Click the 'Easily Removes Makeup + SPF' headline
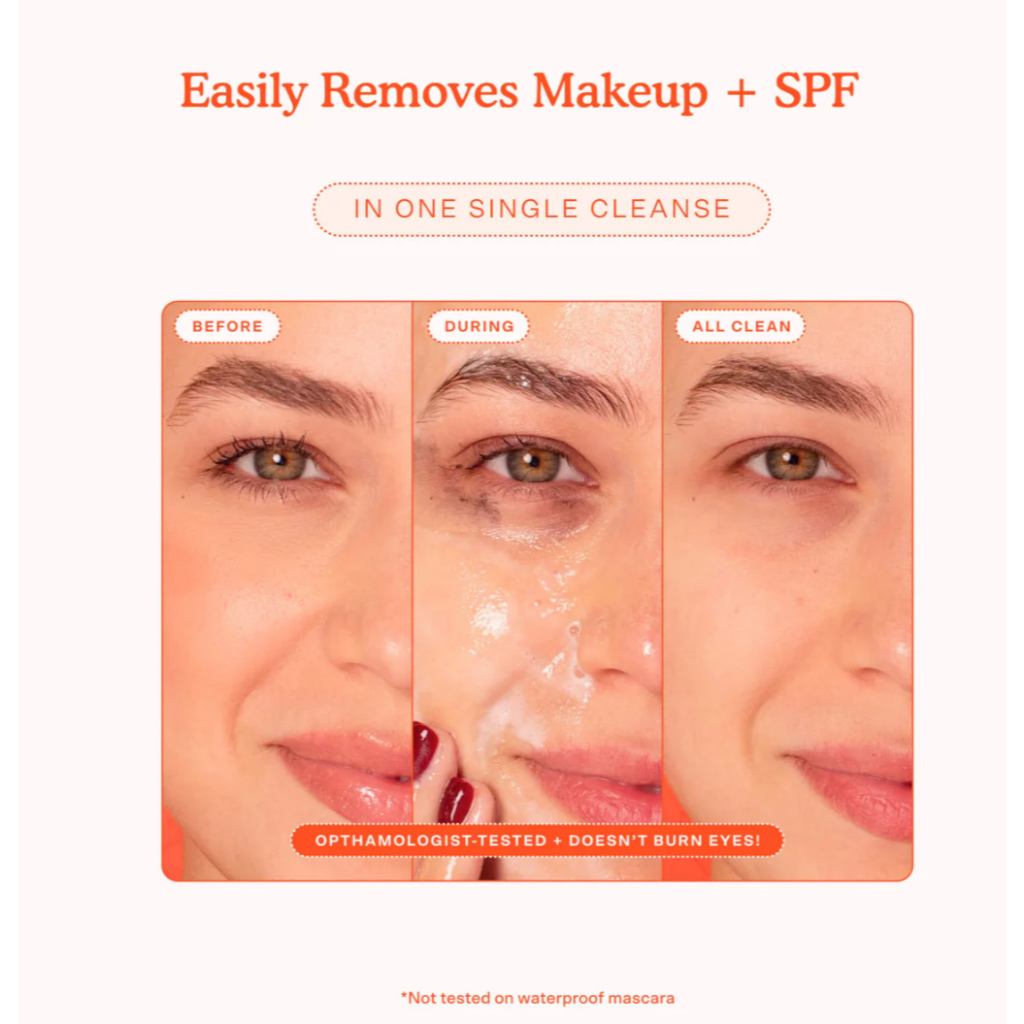Screen dimensions: 1024x1024 coord(519,91)
